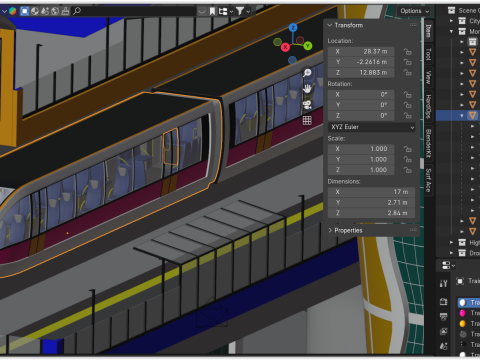Open the Output properties tab icon

coord(443,317)
